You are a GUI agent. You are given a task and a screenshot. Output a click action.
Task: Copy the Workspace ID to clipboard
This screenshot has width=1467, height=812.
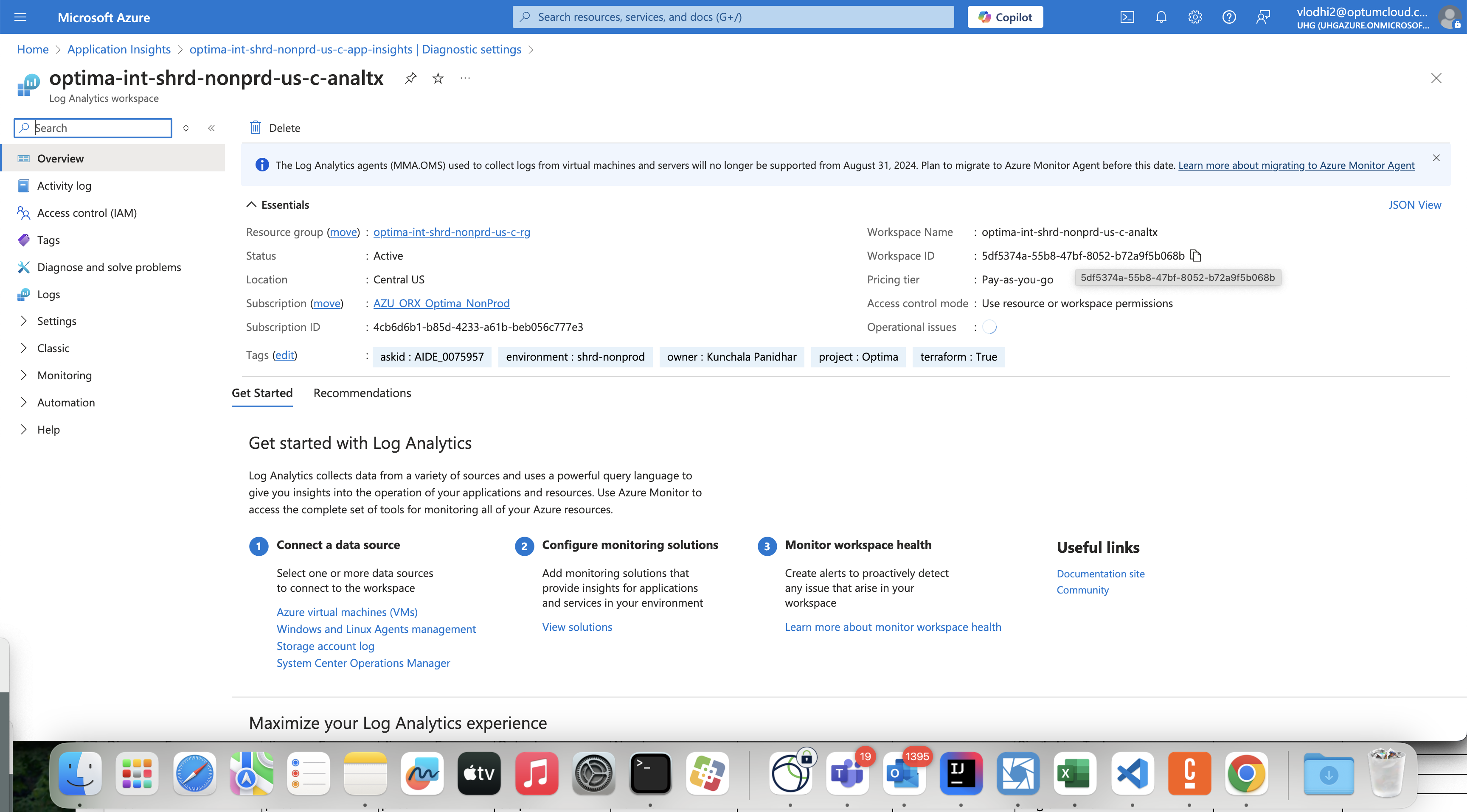1196,255
